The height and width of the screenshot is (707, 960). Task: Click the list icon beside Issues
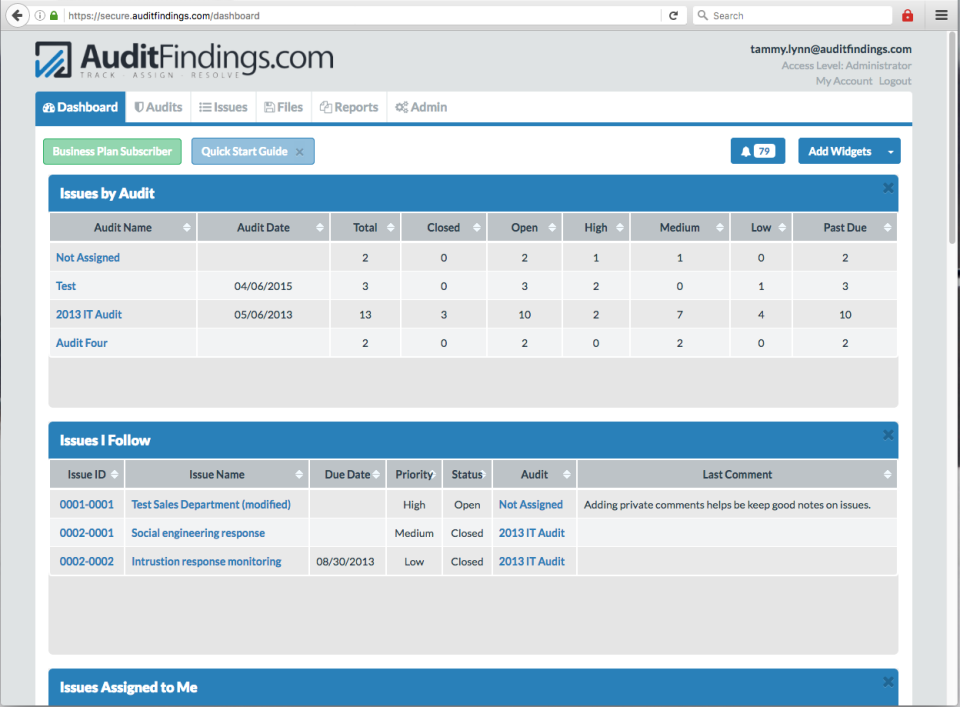click(204, 107)
